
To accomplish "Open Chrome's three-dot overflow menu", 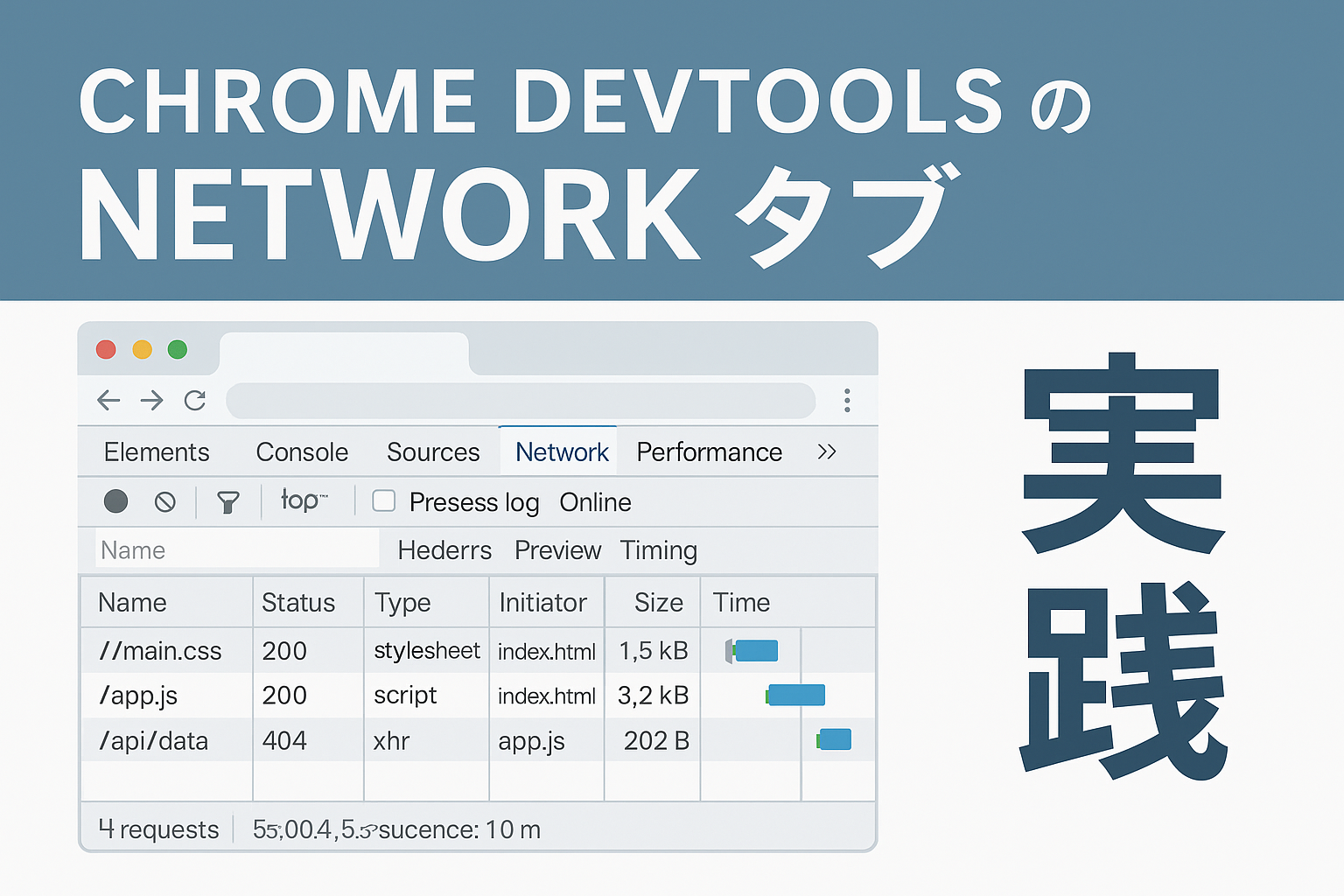I will click(847, 401).
